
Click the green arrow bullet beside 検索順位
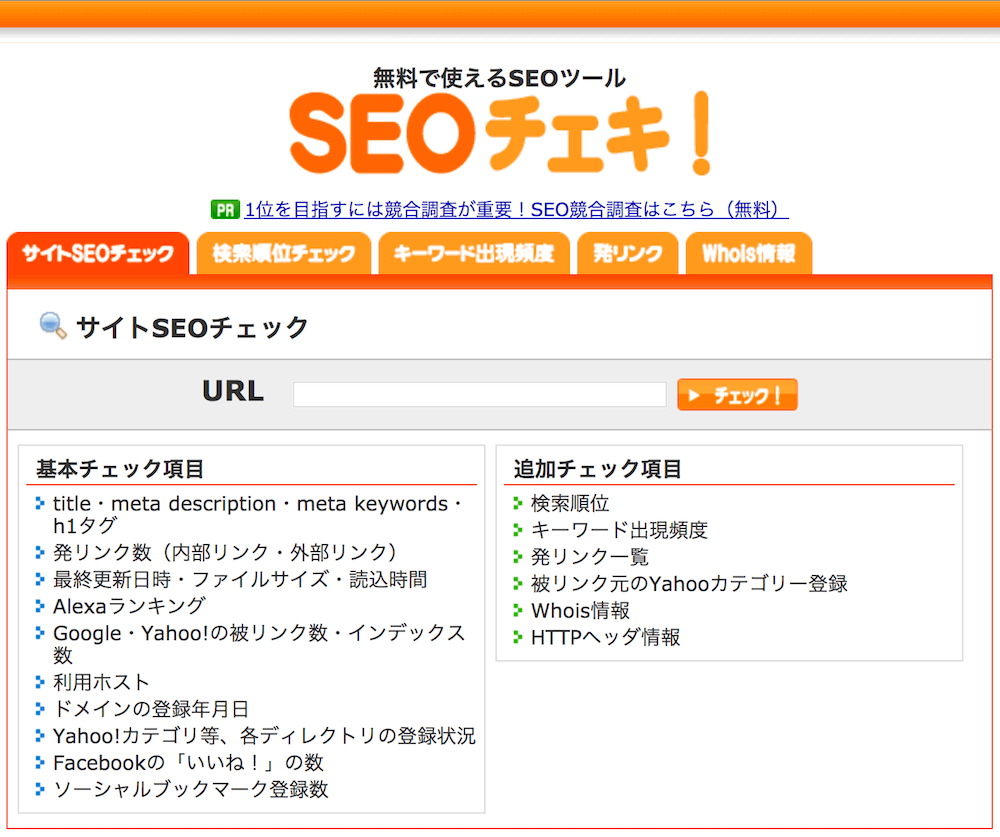[x=518, y=503]
